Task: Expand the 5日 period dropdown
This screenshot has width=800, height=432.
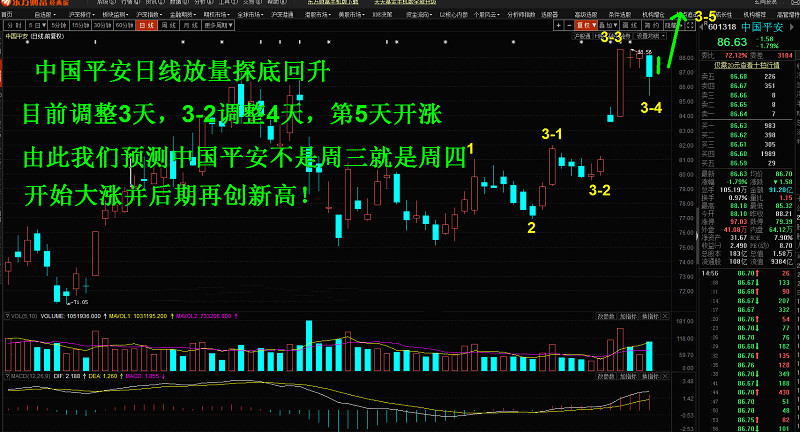Action: tap(37, 25)
